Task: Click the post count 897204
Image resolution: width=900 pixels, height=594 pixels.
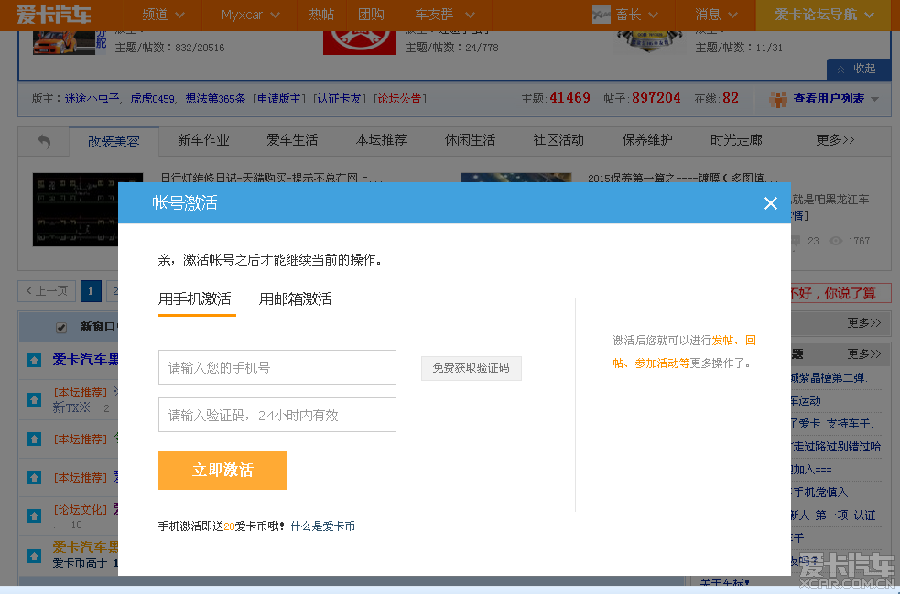Action: pyautogui.click(x=656, y=98)
